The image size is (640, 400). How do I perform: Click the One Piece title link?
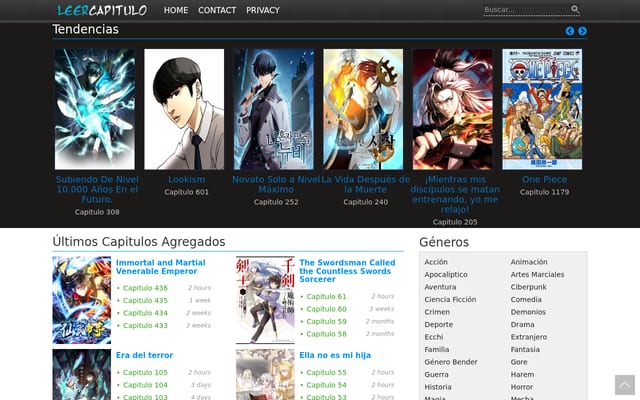point(544,180)
